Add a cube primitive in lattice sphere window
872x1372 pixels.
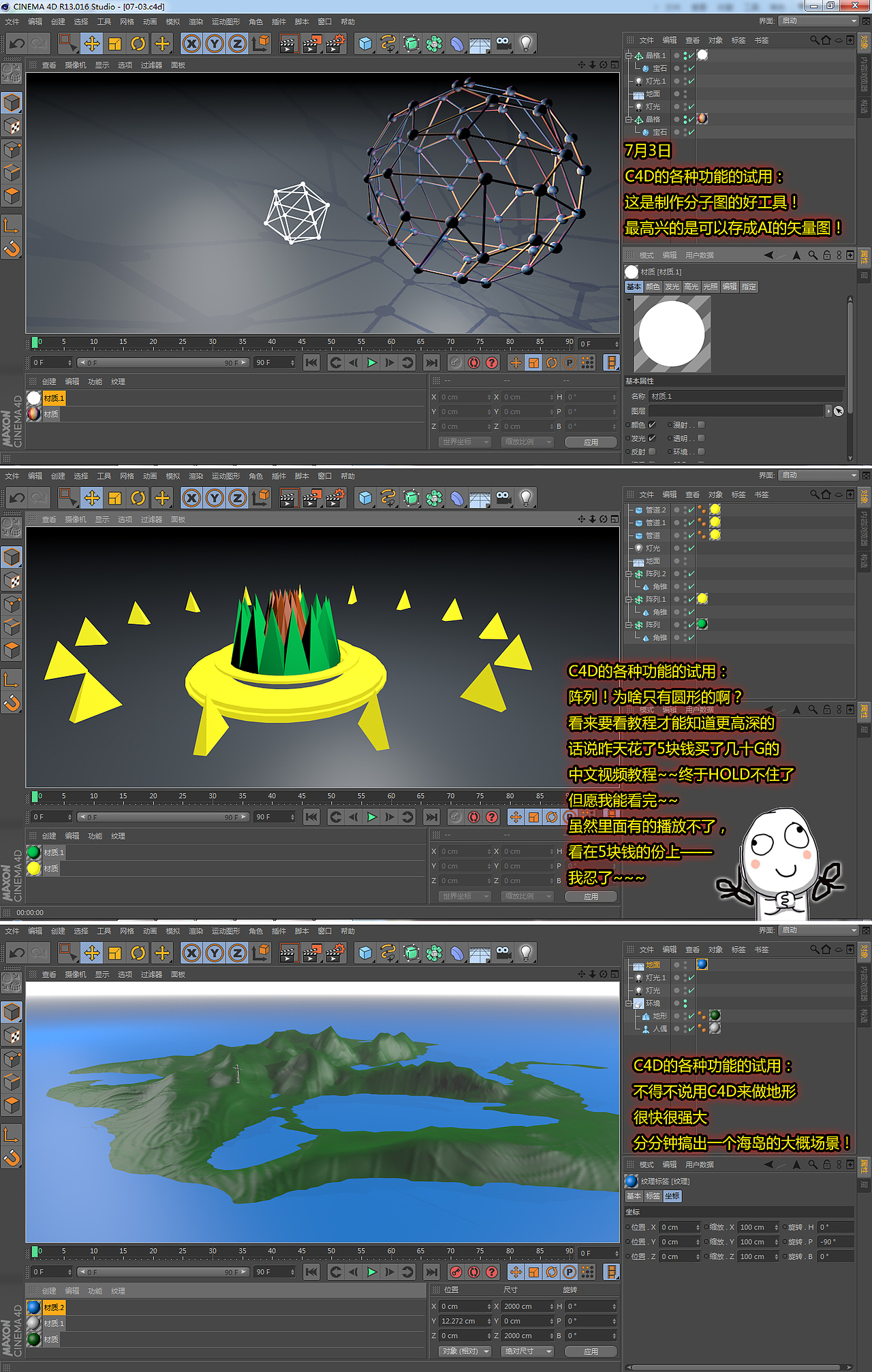click(x=366, y=44)
